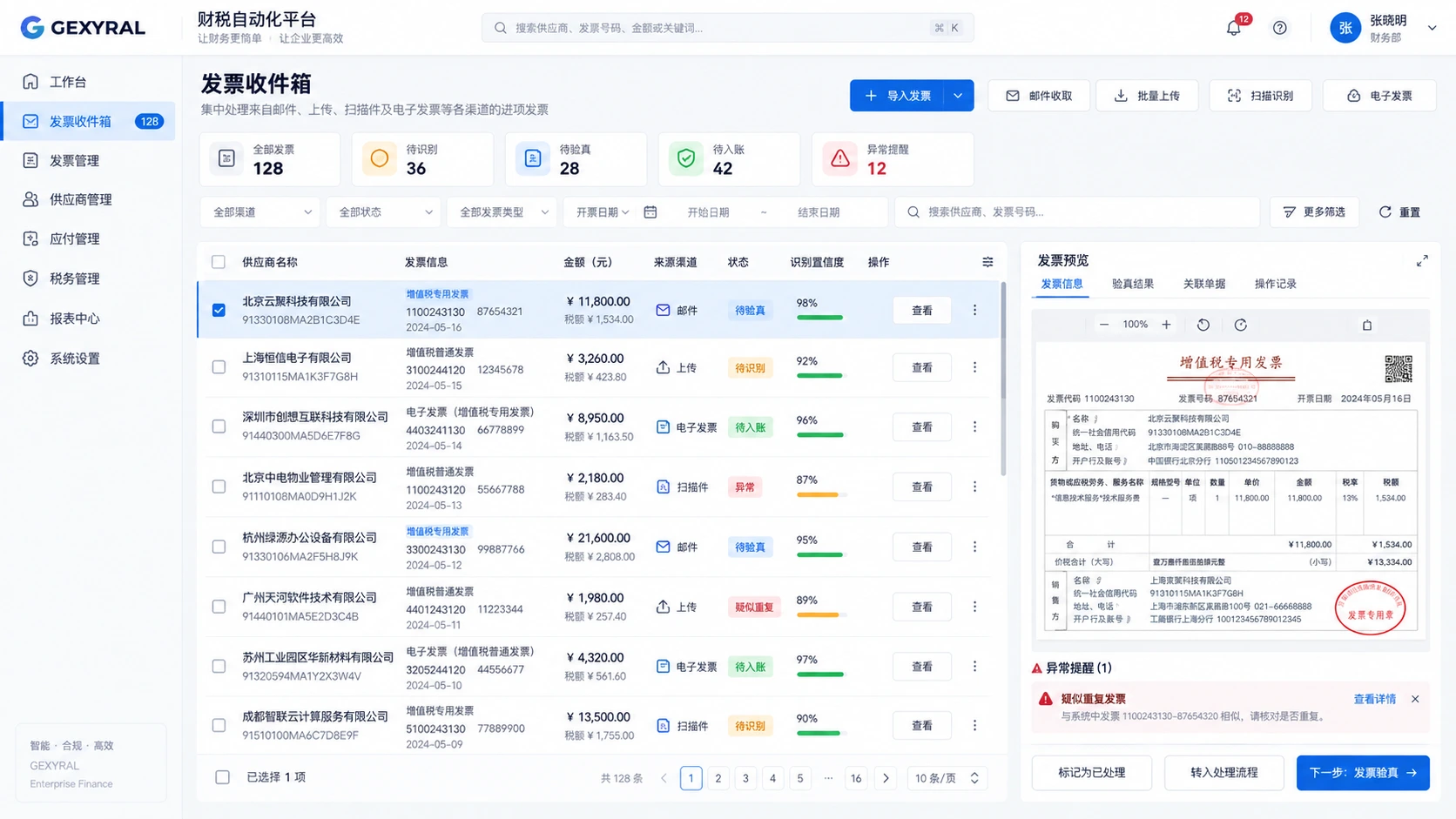Open the 全部渠道 dropdown filter
Image resolution: width=1456 pixels, height=819 pixels.
click(x=260, y=211)
